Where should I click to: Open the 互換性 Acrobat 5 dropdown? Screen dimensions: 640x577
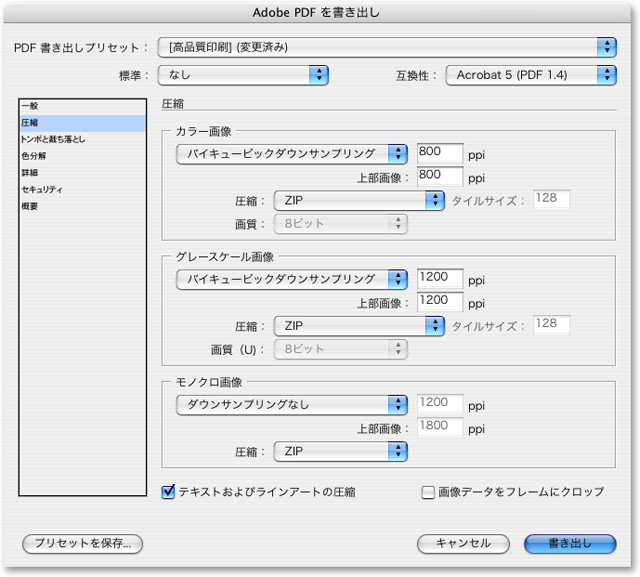coord(531,74)
